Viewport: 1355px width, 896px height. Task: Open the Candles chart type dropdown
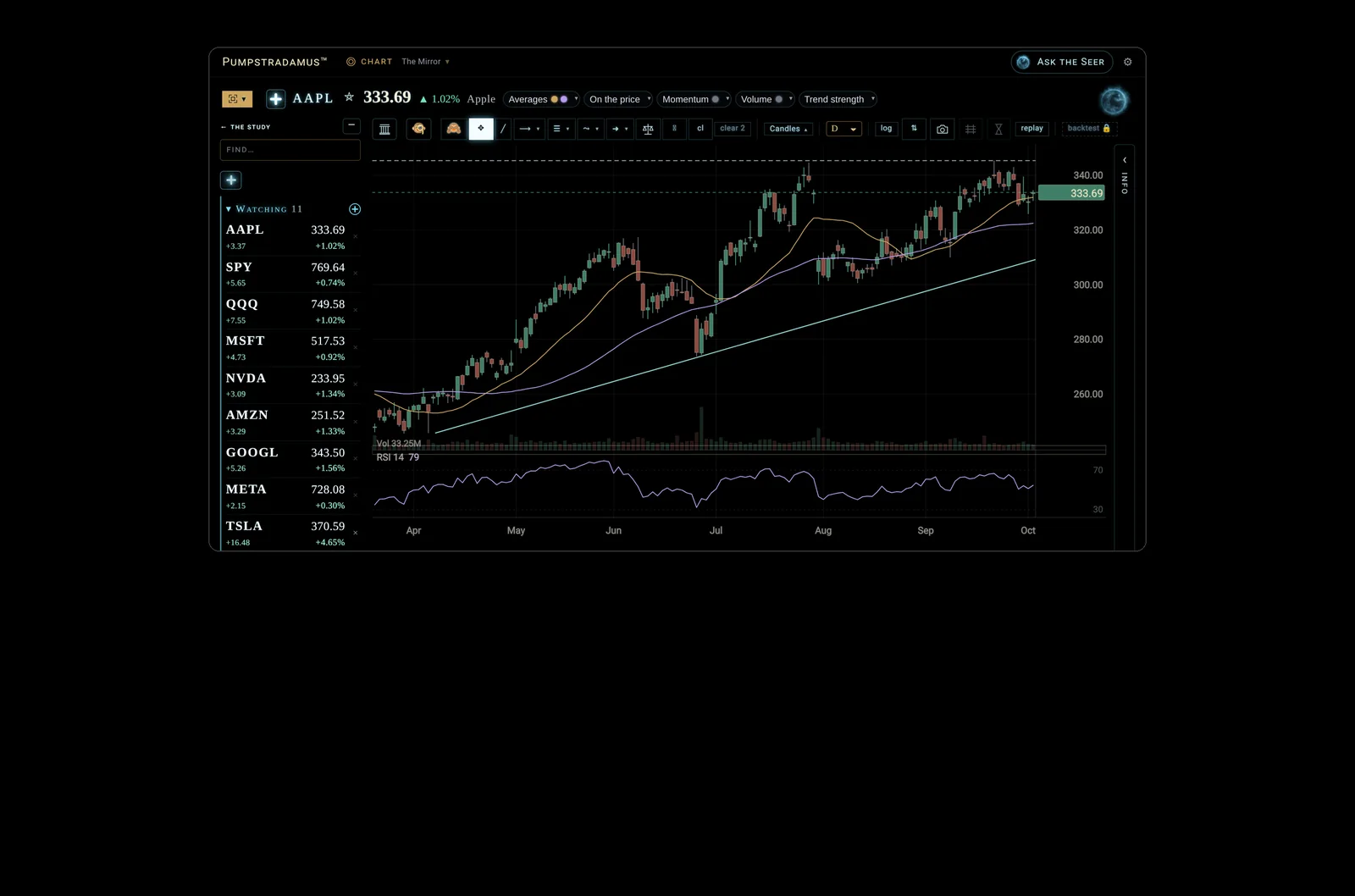pos(788,129)
